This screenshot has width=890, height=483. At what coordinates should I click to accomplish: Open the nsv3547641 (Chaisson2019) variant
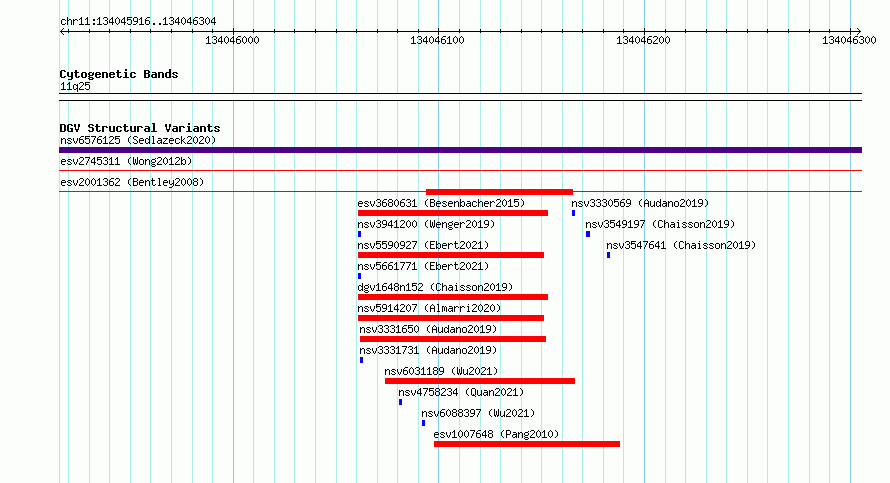(x=681, y=245)
